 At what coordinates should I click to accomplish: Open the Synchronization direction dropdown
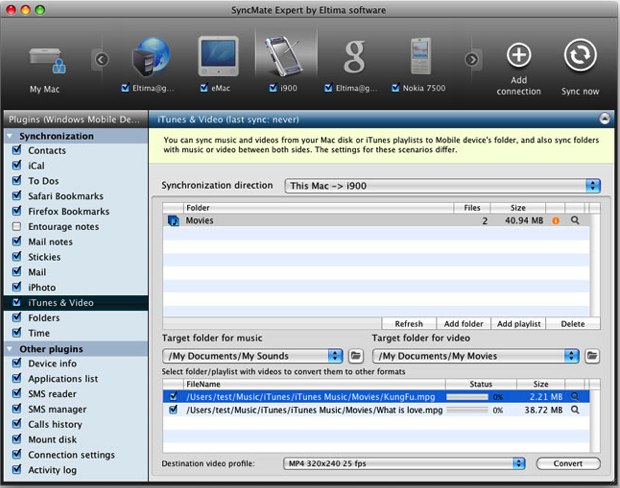(442, 185)
